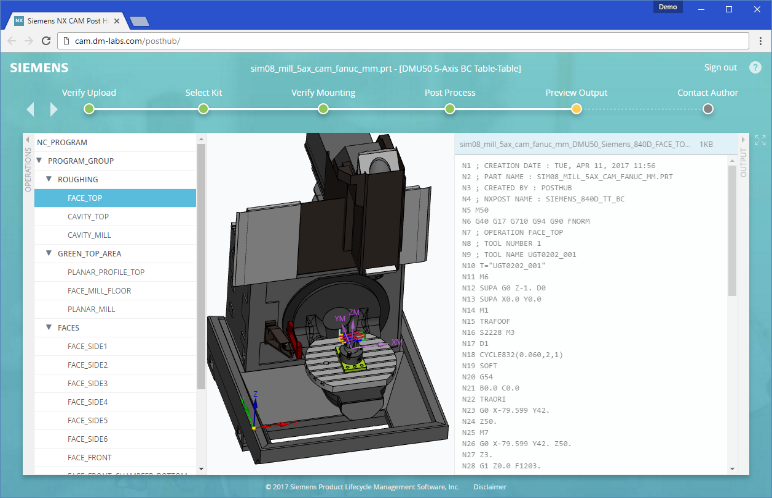Click the browser back arrow
This screenshot has height=498, width=772.
tap(12, 41)
